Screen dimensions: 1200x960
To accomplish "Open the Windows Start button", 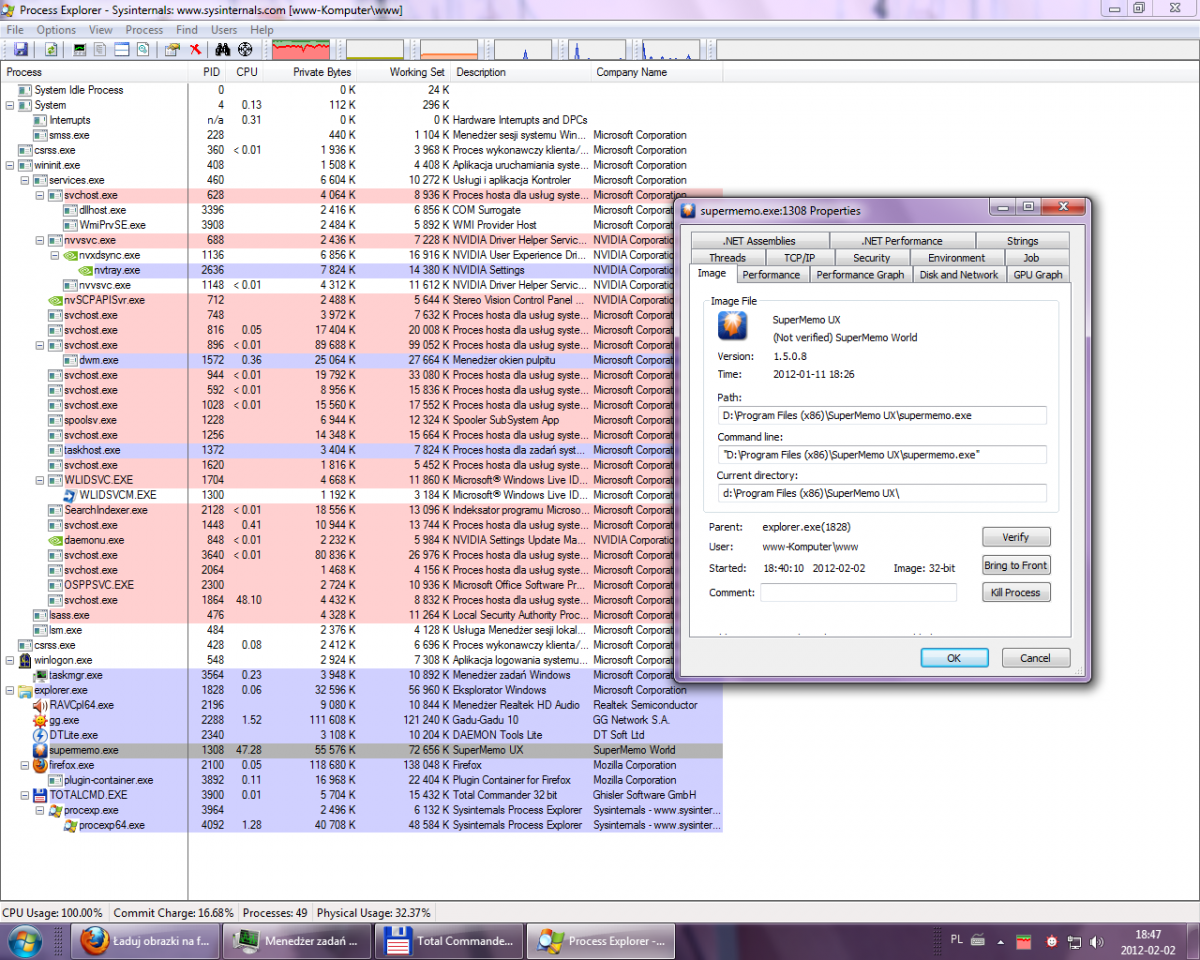I will pyautogui.click(x=26, y=940).
